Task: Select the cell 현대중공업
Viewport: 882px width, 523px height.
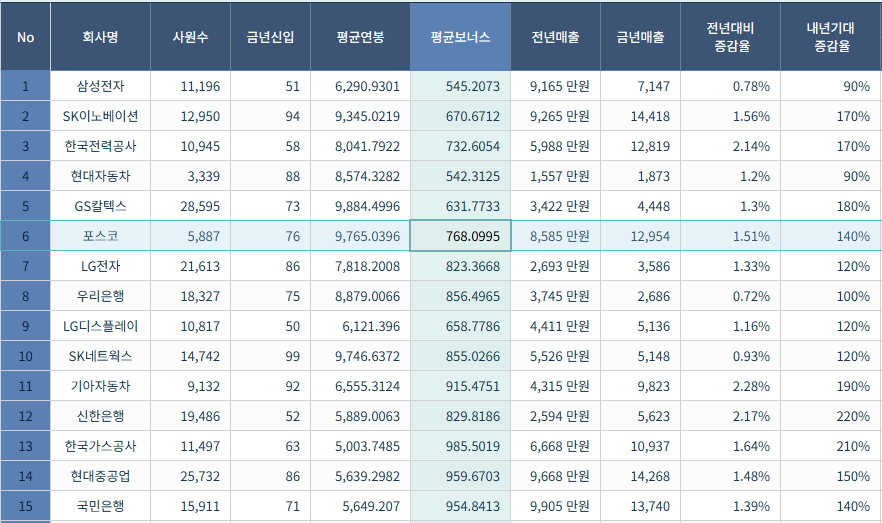Action: [x=100, y=476]
